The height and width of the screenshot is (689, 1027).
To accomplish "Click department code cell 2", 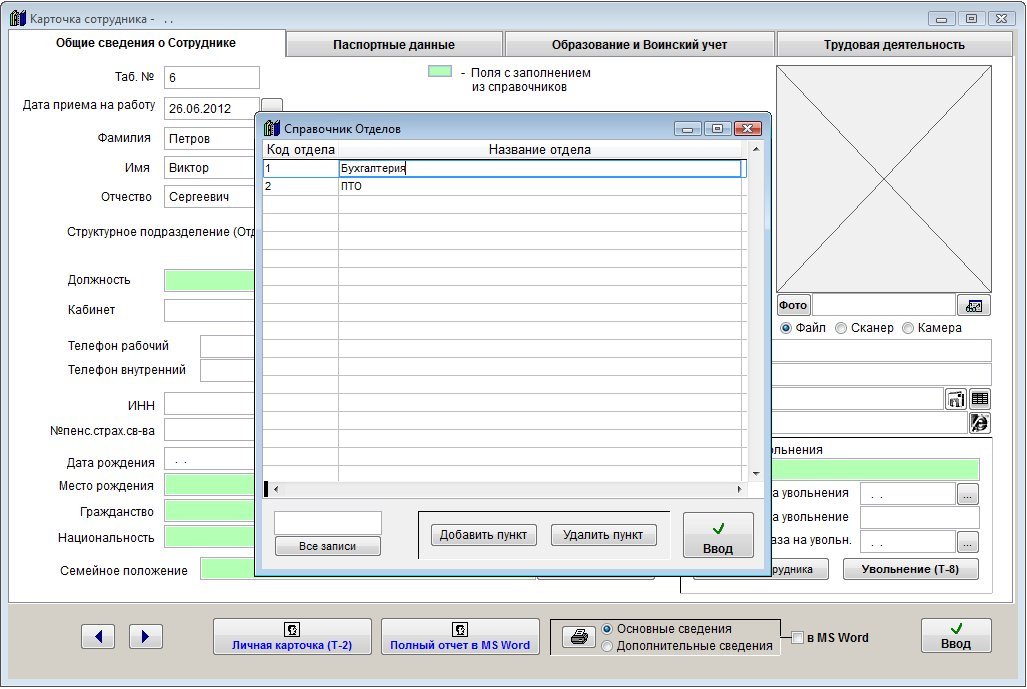I will click(x=301, y=187).
